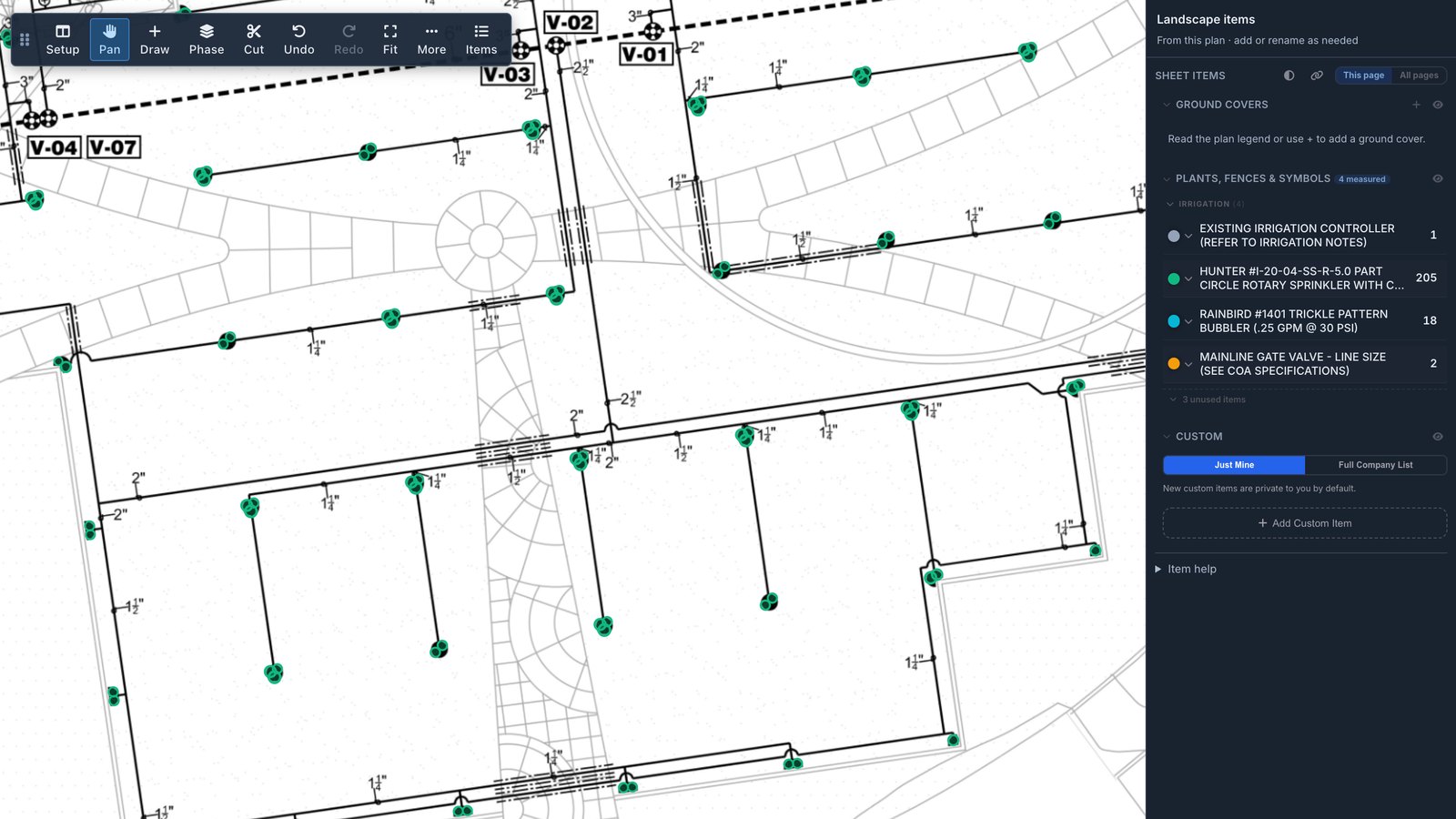Screen dimensions: 1456x819
Task: Select the Full Company List tab
Action: point(1375,465)
